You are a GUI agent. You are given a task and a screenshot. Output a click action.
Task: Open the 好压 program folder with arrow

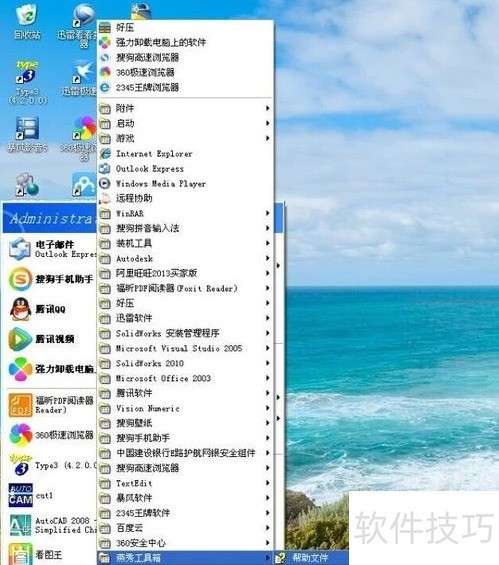point(185,303)
